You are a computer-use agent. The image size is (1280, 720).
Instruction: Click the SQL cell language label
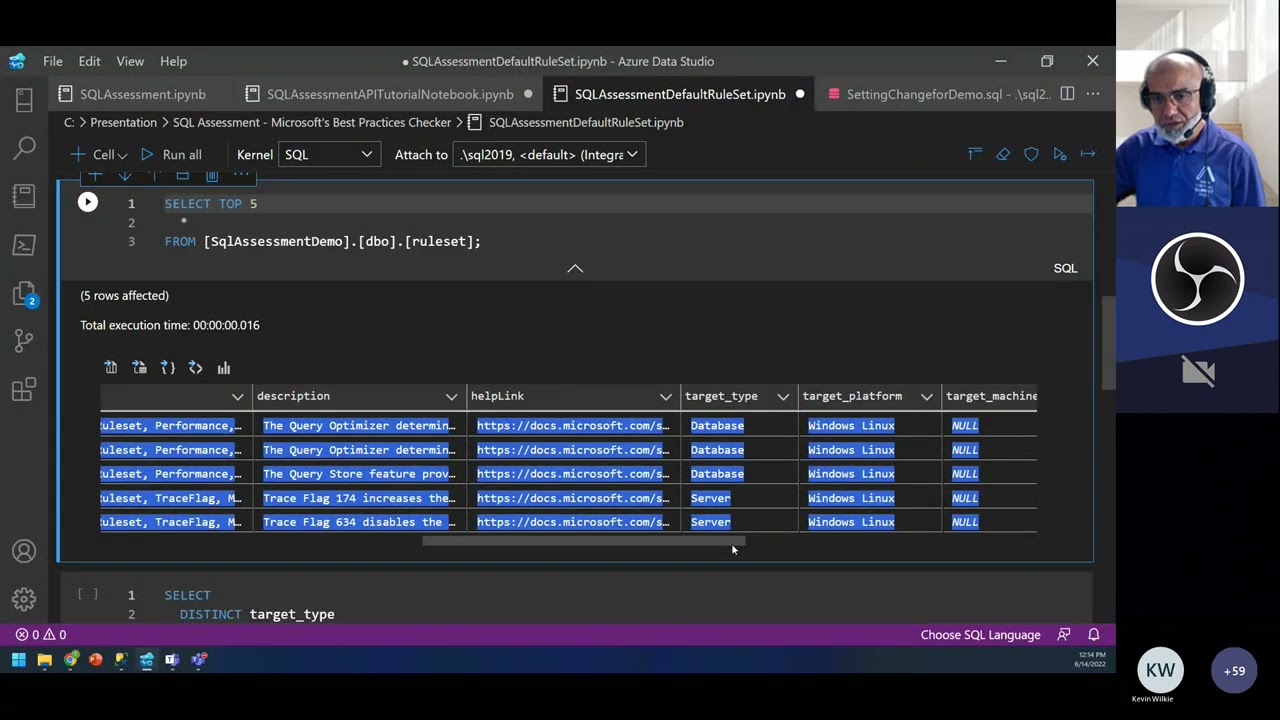click(1065, 268)
